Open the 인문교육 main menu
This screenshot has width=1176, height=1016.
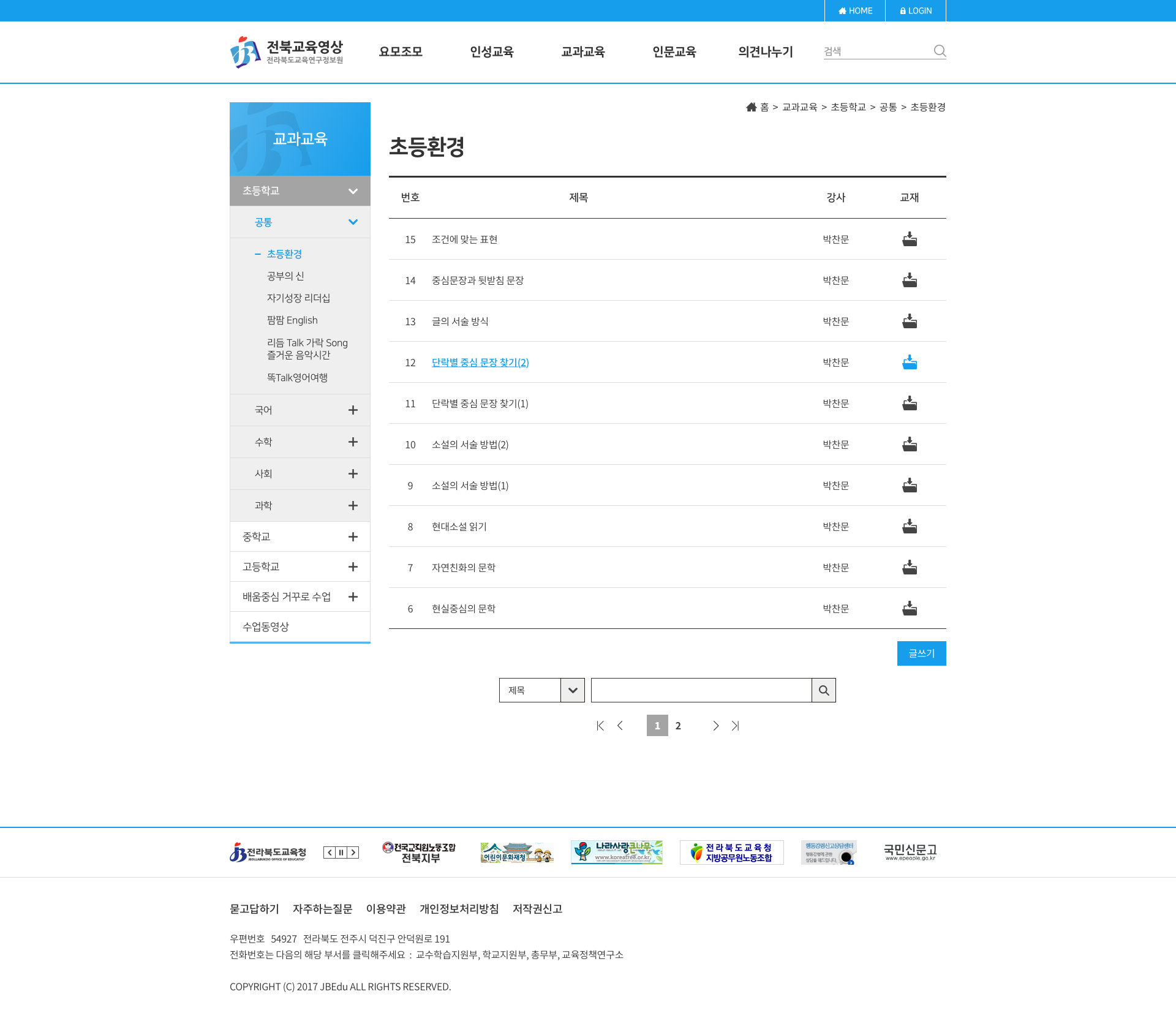(674, 51)
